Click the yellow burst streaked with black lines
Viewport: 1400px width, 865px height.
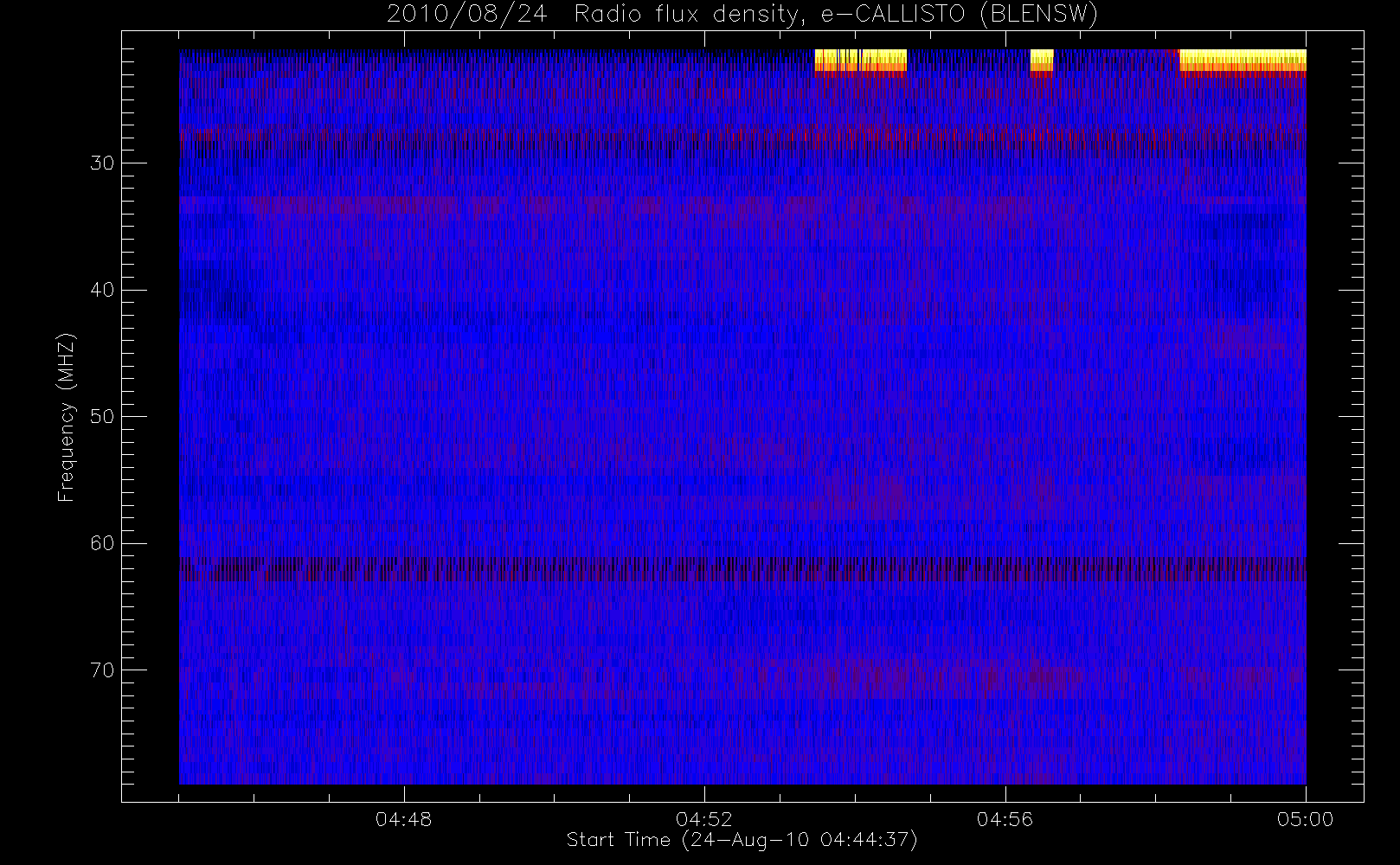click(860, 63)
